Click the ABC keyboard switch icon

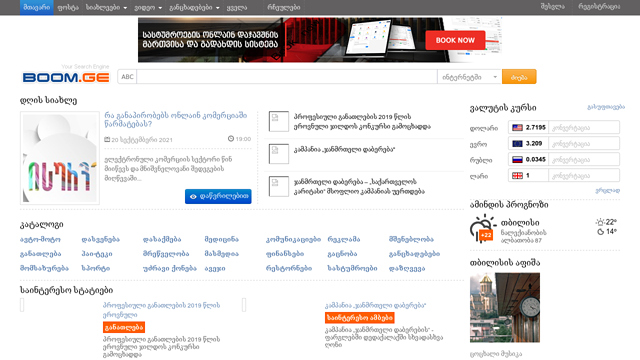point(127,77)
